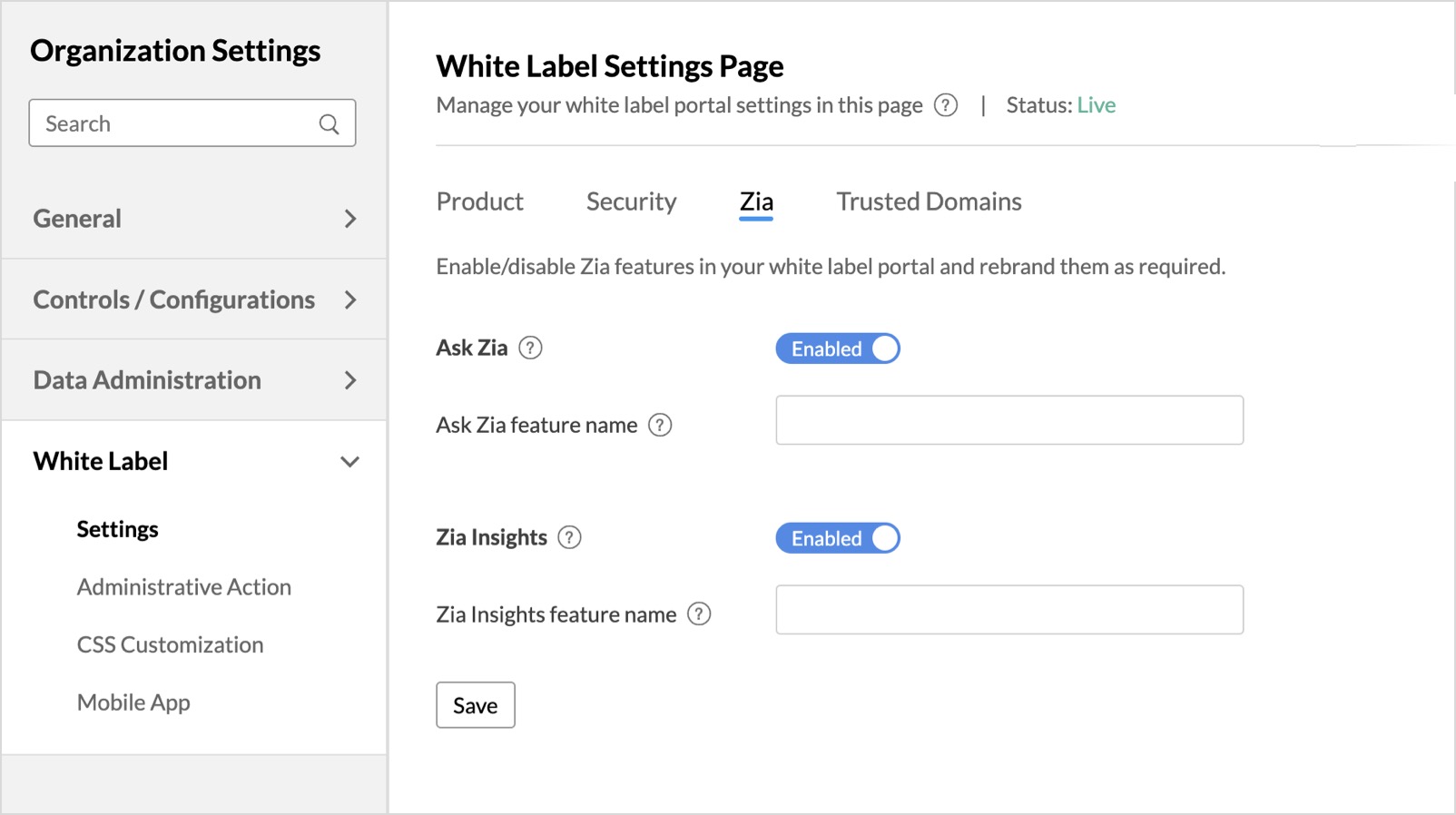Click the Ask Zia feature name field

point(1009,420)
